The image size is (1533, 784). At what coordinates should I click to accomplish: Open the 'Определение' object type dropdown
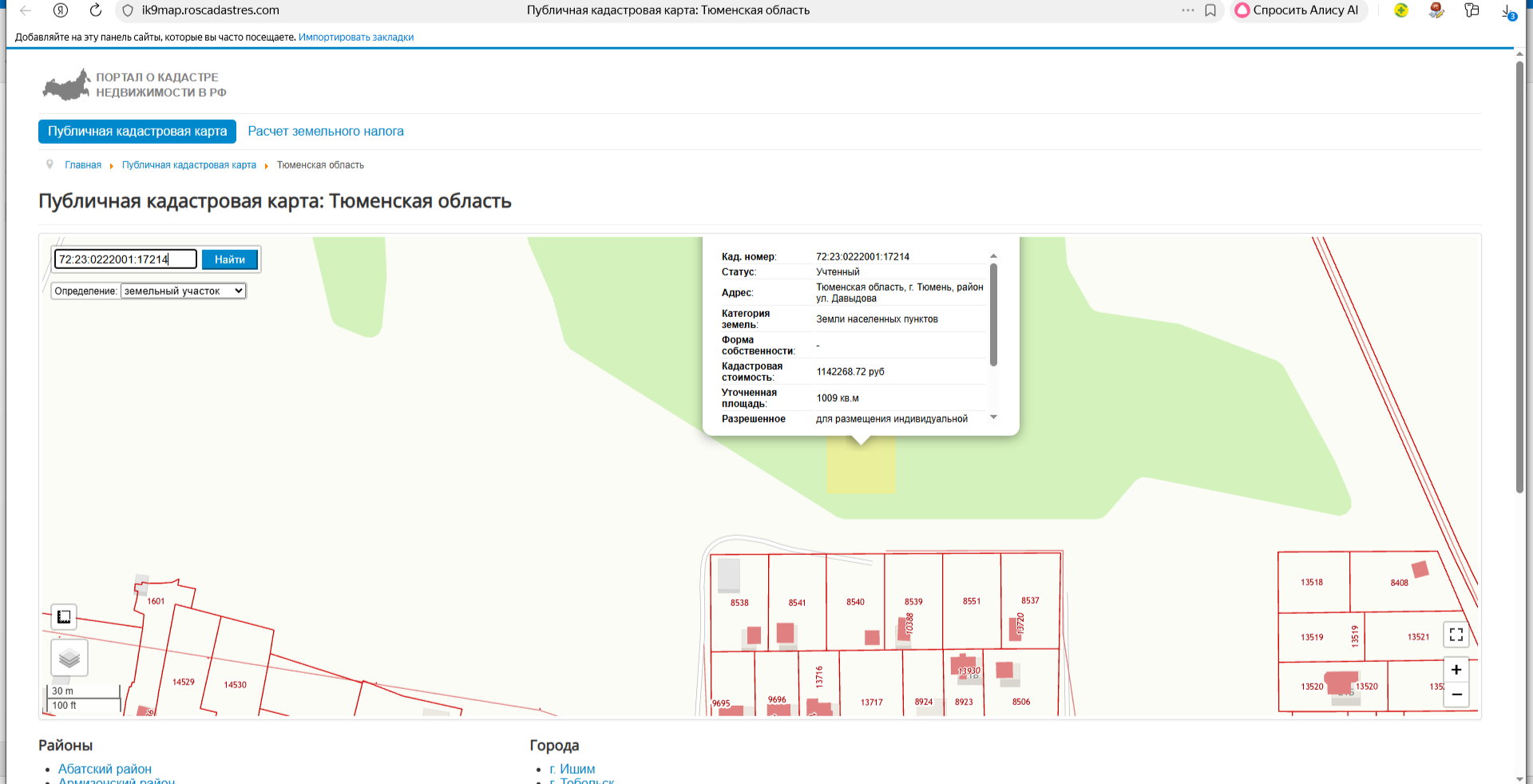183,291
